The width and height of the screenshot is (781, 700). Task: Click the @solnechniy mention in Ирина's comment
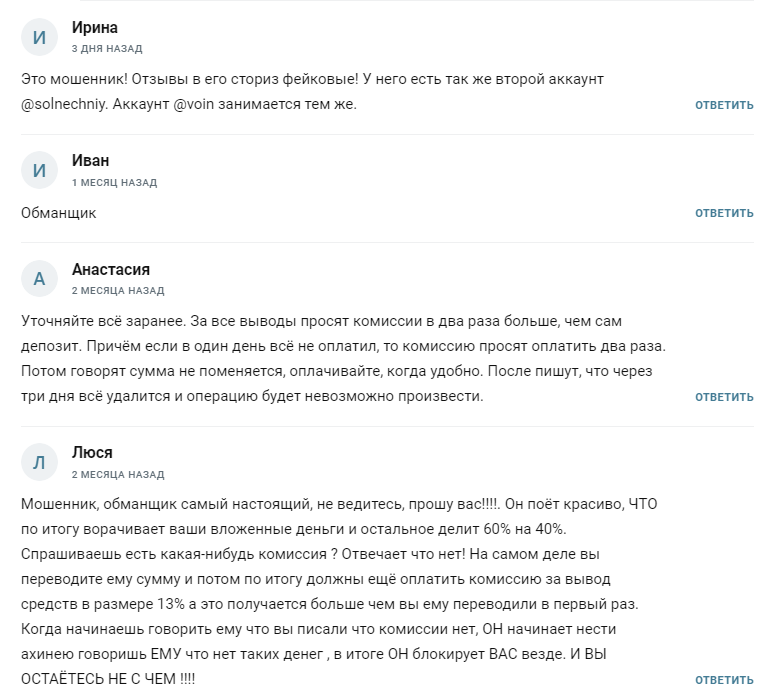pyautogui.click(x=67, y=104)
